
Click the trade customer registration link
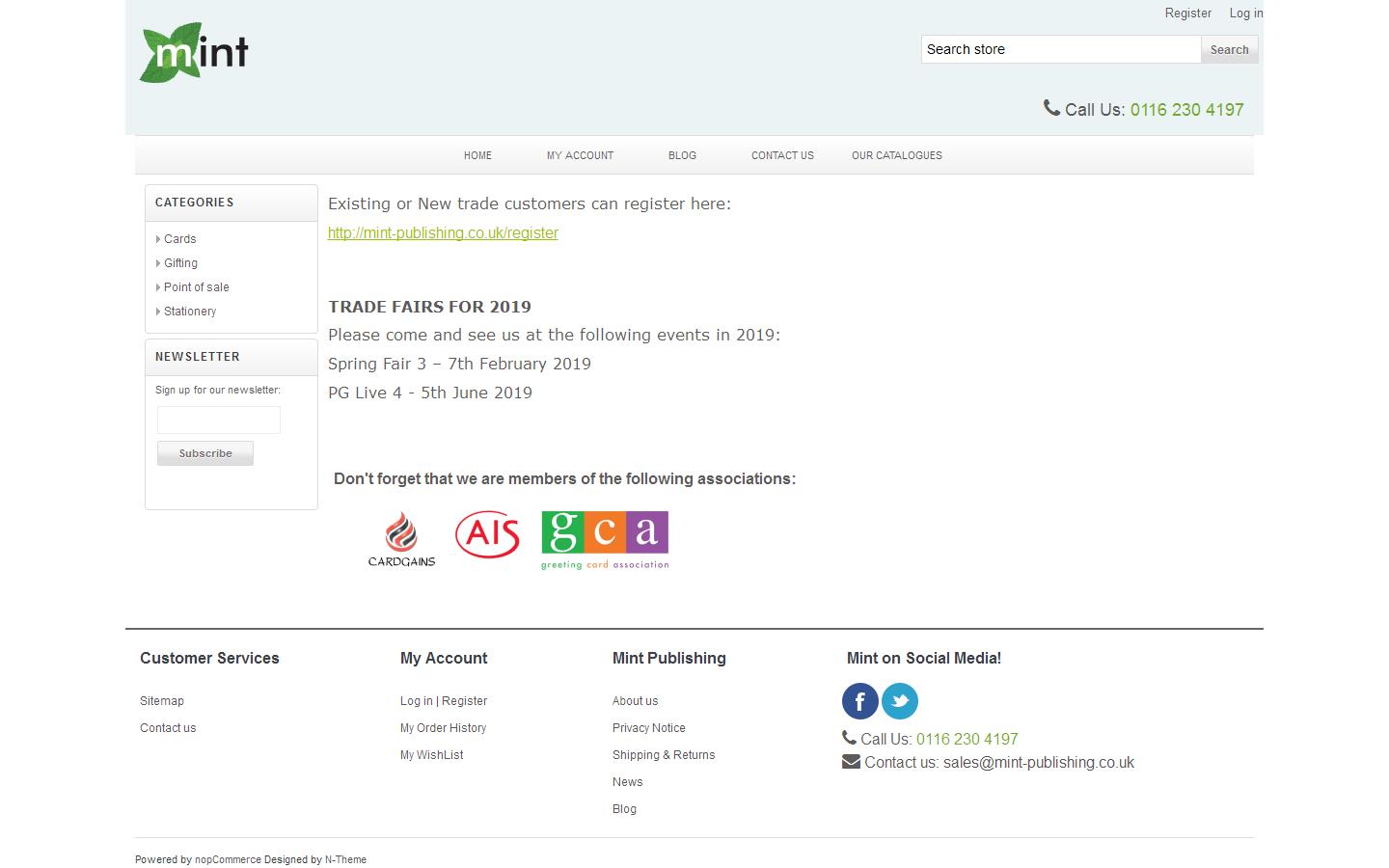tap(443, 232)
